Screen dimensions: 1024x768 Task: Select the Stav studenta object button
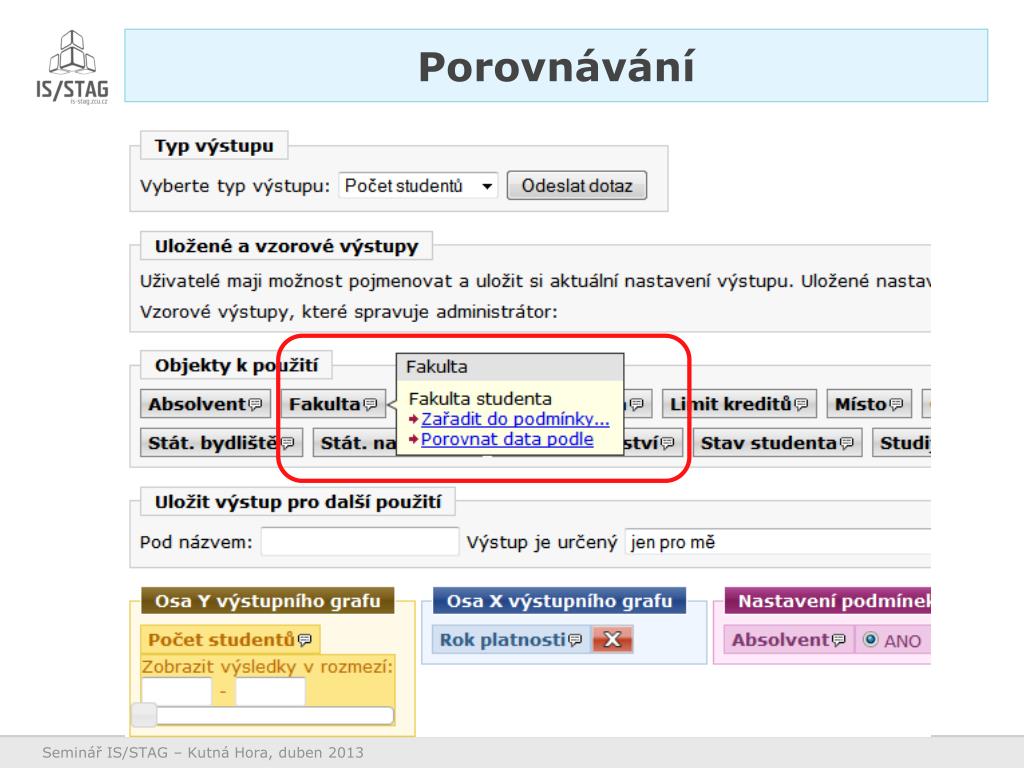click(x=778, y=443)
